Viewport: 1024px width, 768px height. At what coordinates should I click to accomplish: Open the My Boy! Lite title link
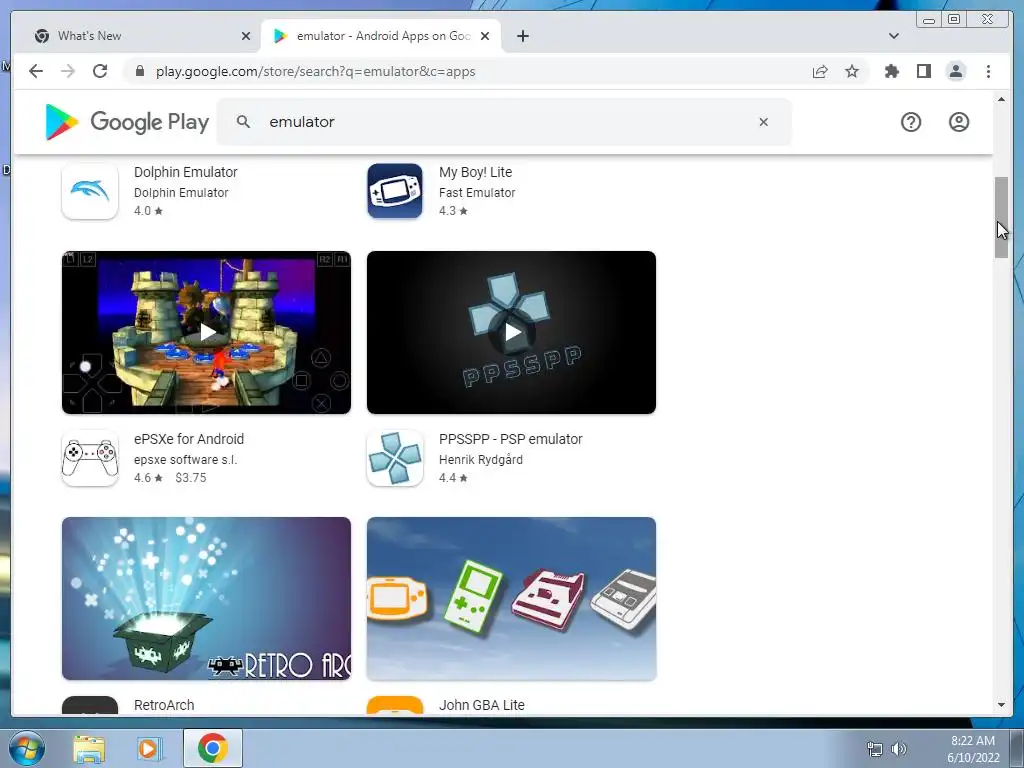point(475,172)
